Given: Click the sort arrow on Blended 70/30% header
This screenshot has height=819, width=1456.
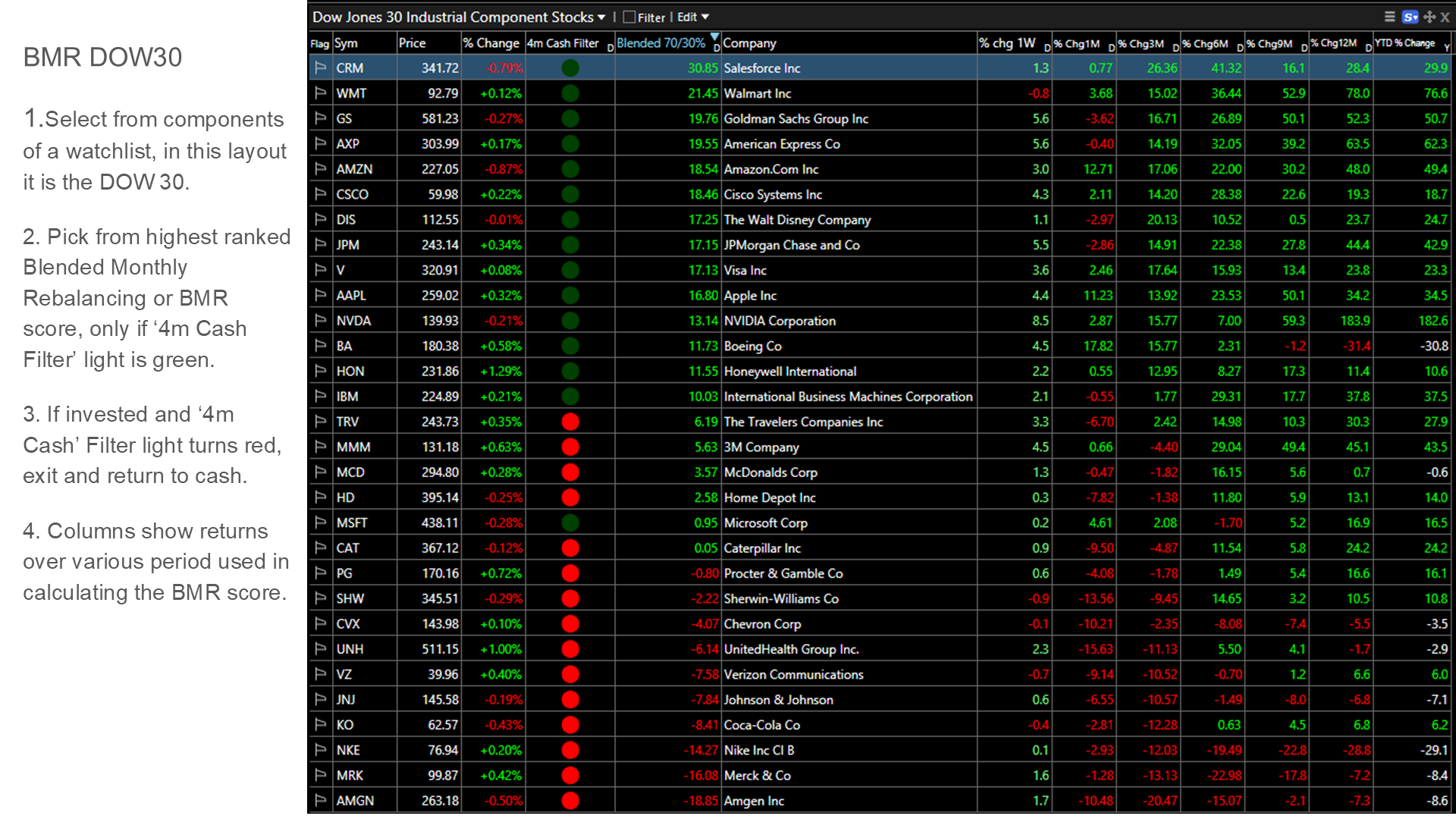Looking at the screenshot, I should pos(714,36).
